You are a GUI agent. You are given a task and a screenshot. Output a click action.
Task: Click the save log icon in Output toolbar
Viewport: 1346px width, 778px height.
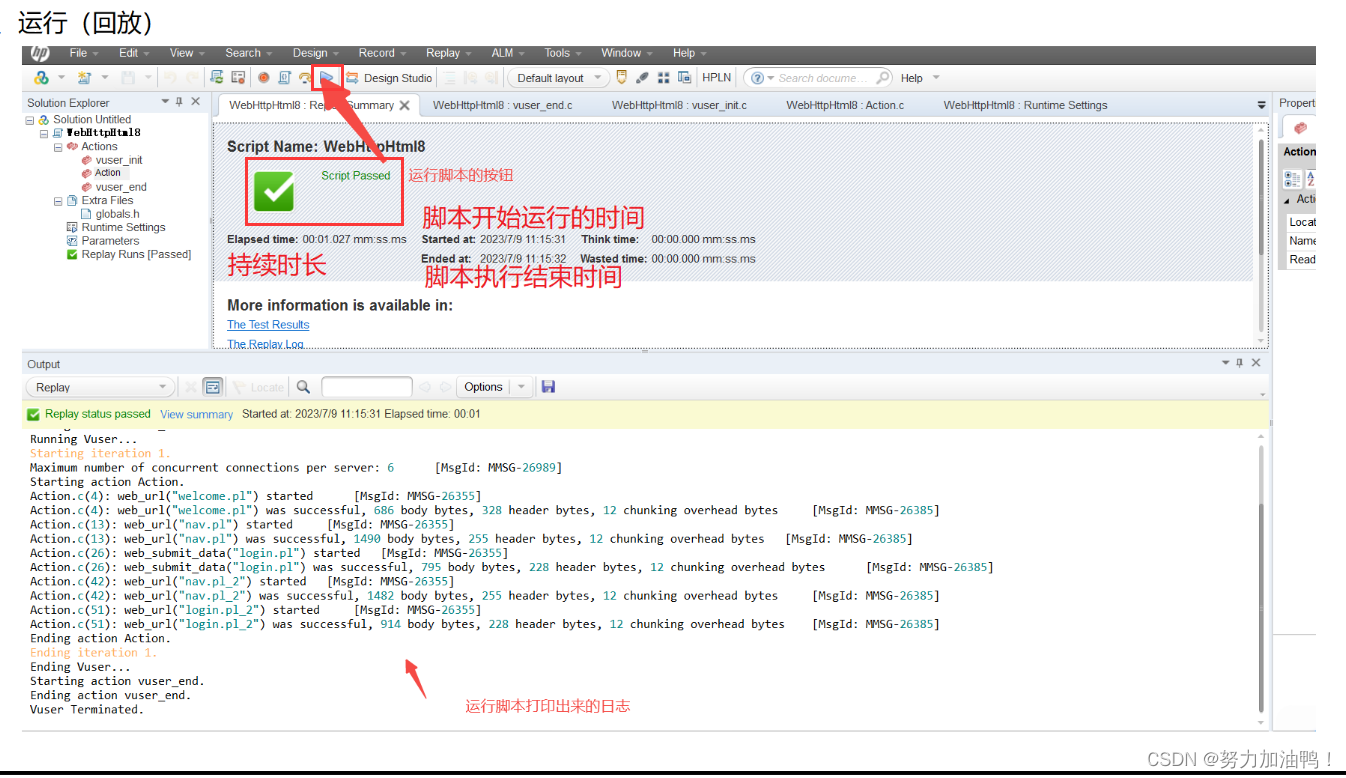click(548, 387)
